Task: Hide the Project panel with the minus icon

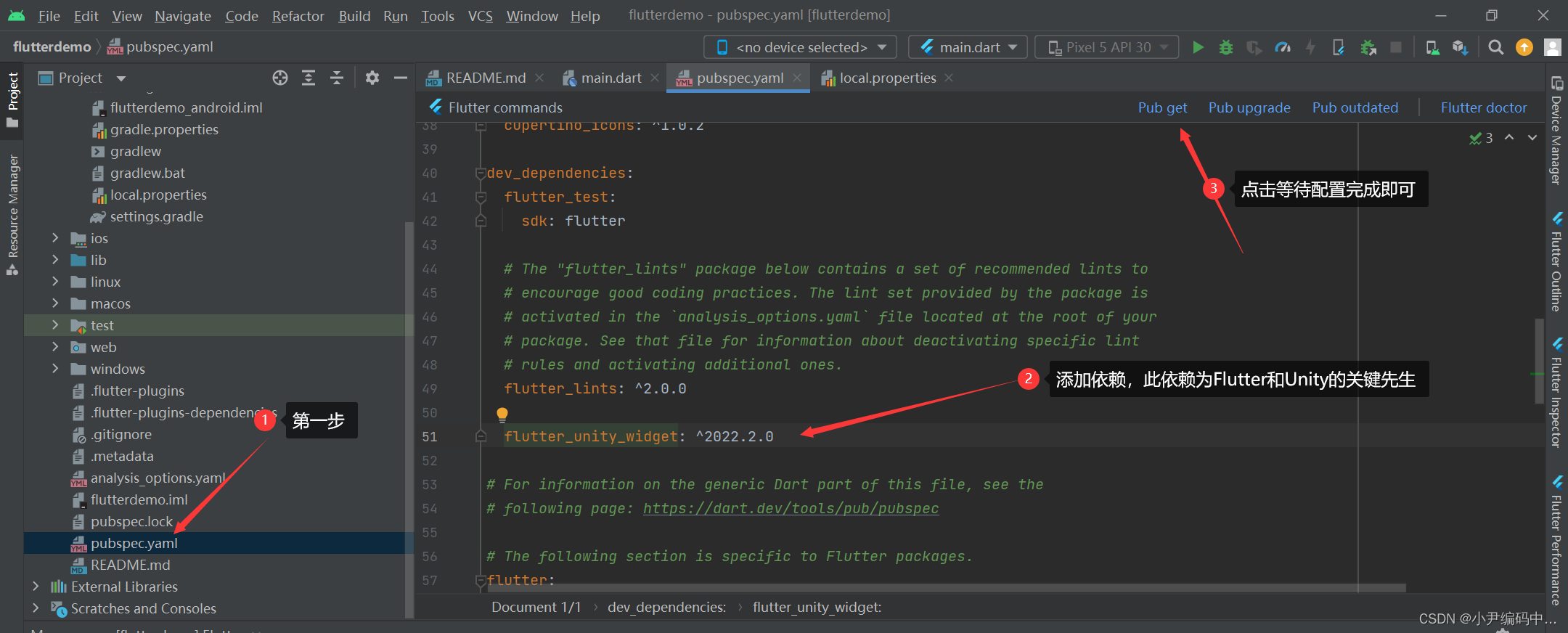Action: [x=401, y=78]
